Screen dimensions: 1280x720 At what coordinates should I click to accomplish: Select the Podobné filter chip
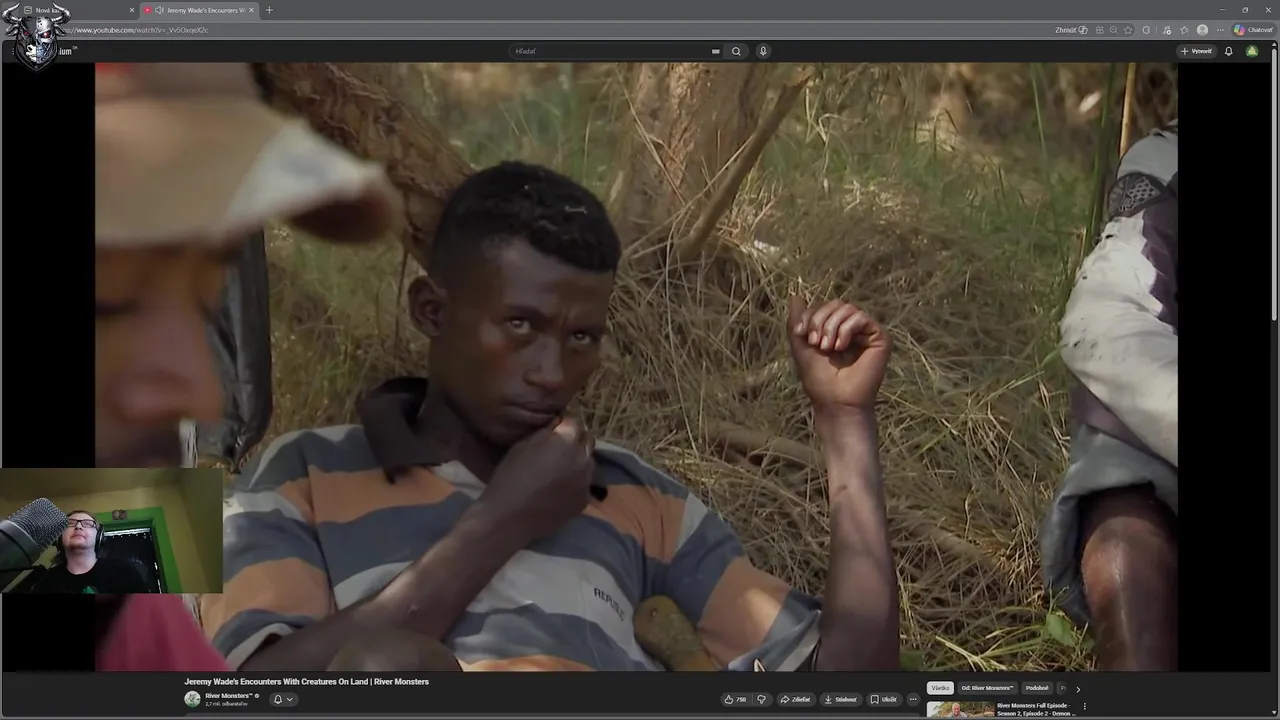(1037, 688)
